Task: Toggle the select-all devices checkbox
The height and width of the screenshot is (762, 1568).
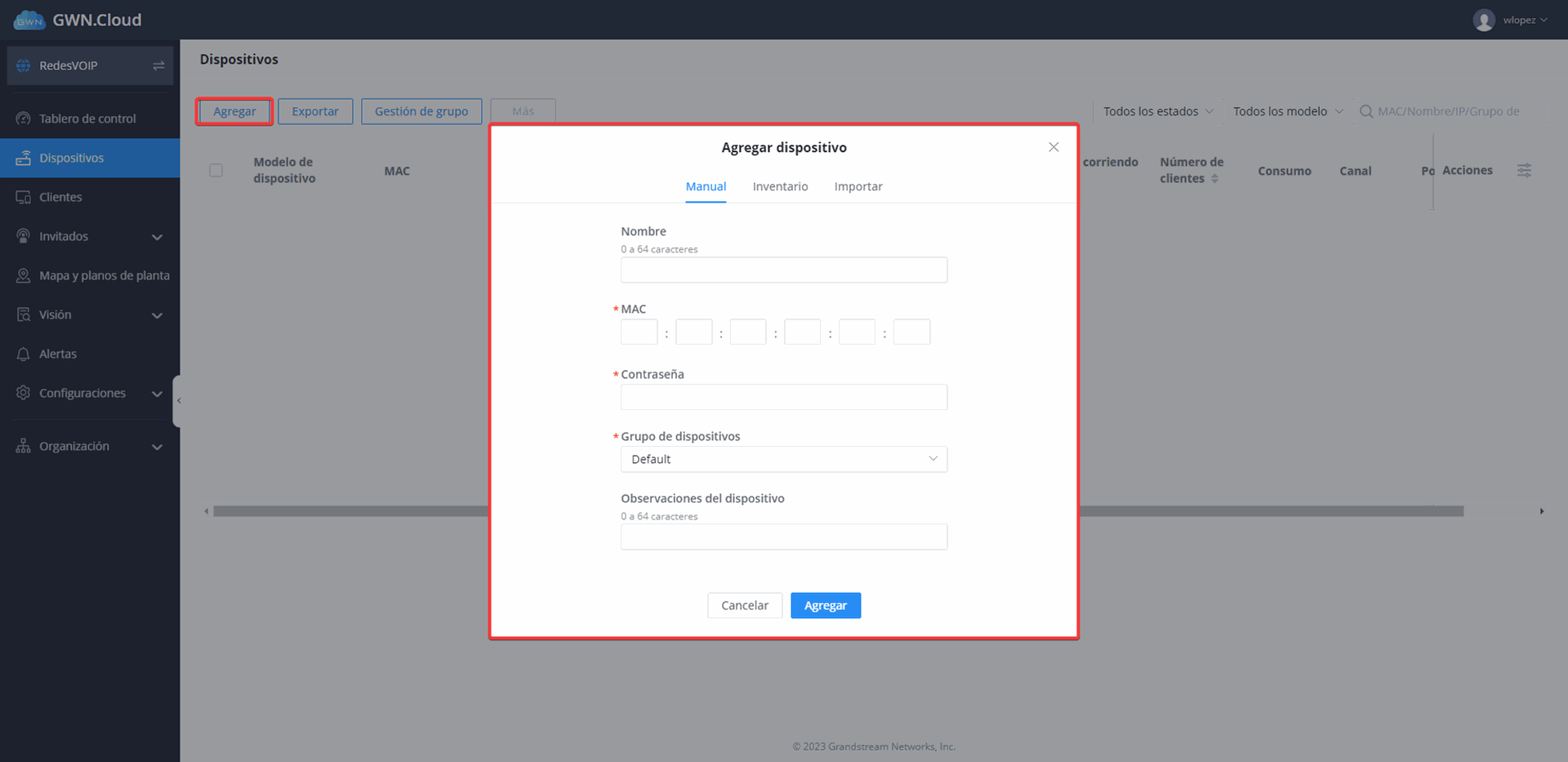Action: tap(216, 170)
